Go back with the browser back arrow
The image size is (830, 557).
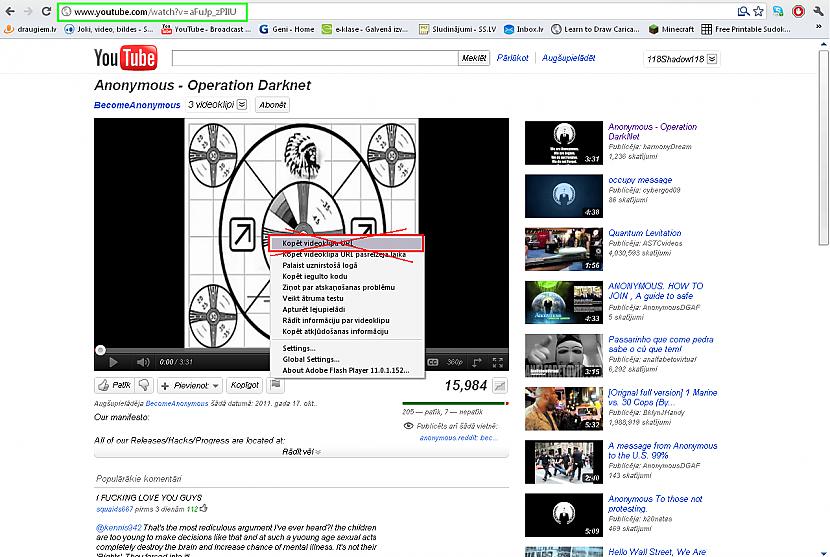(x=10, y=11)
